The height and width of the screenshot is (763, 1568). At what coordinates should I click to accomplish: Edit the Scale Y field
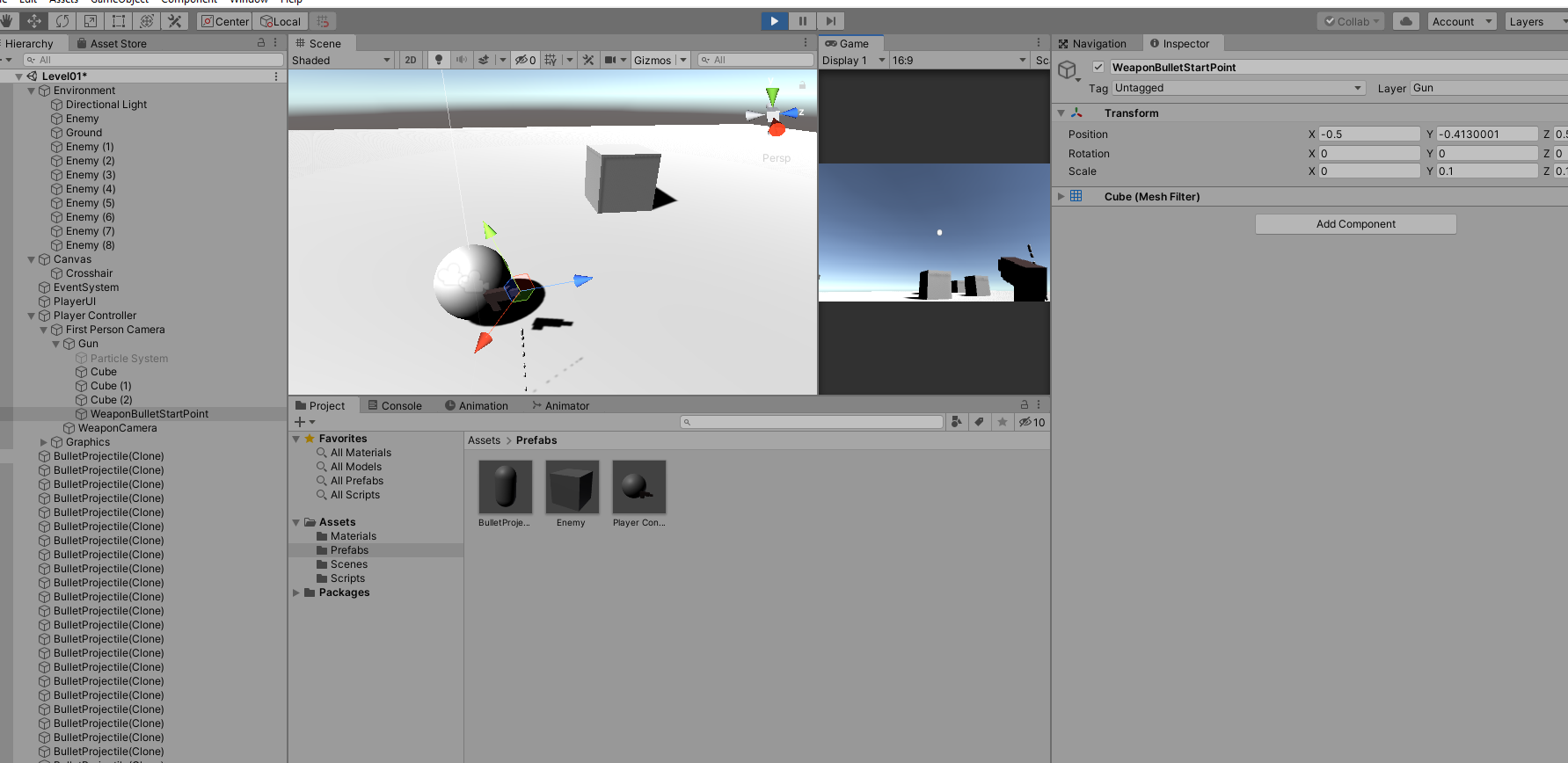[1487, 171]
